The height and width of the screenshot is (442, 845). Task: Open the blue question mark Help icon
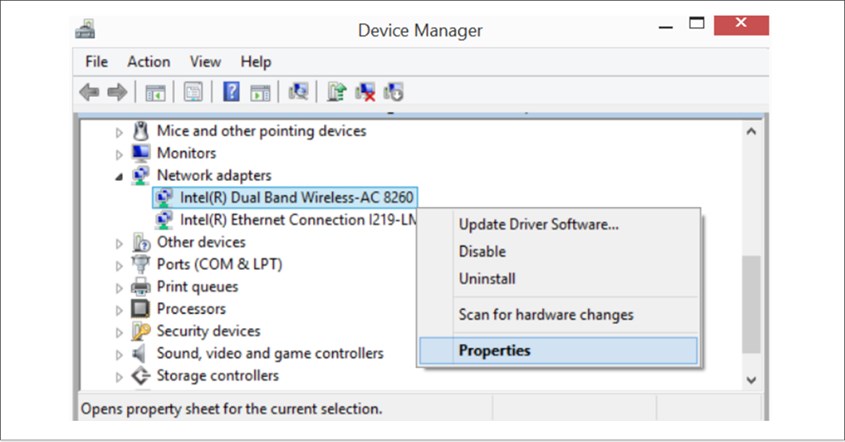(x=231, y=92)
